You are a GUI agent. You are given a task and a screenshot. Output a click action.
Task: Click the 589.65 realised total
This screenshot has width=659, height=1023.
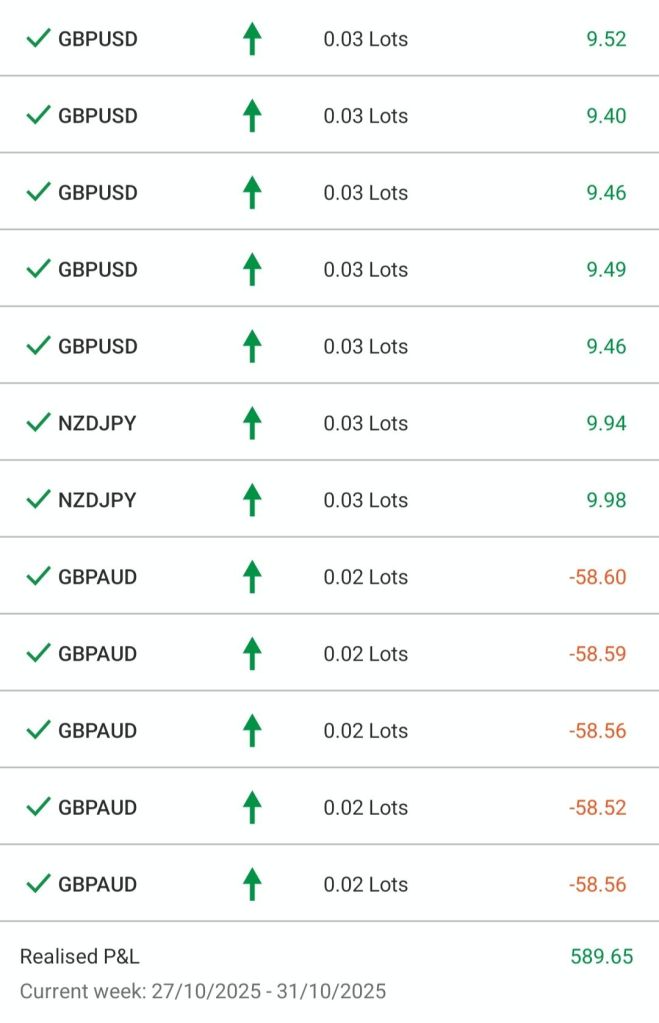(x=602, y=956)
